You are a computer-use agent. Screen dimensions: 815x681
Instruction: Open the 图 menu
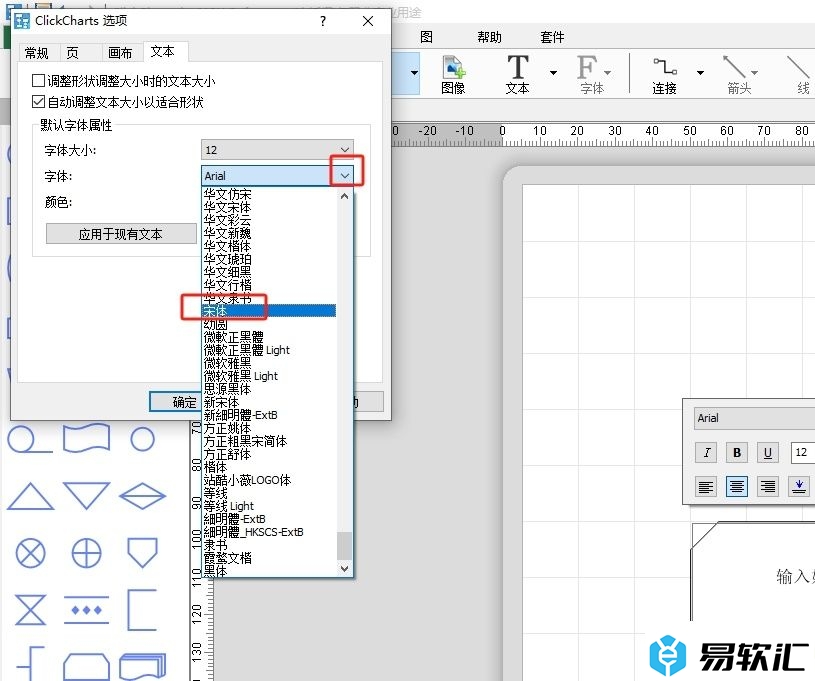tap(426, 37)
